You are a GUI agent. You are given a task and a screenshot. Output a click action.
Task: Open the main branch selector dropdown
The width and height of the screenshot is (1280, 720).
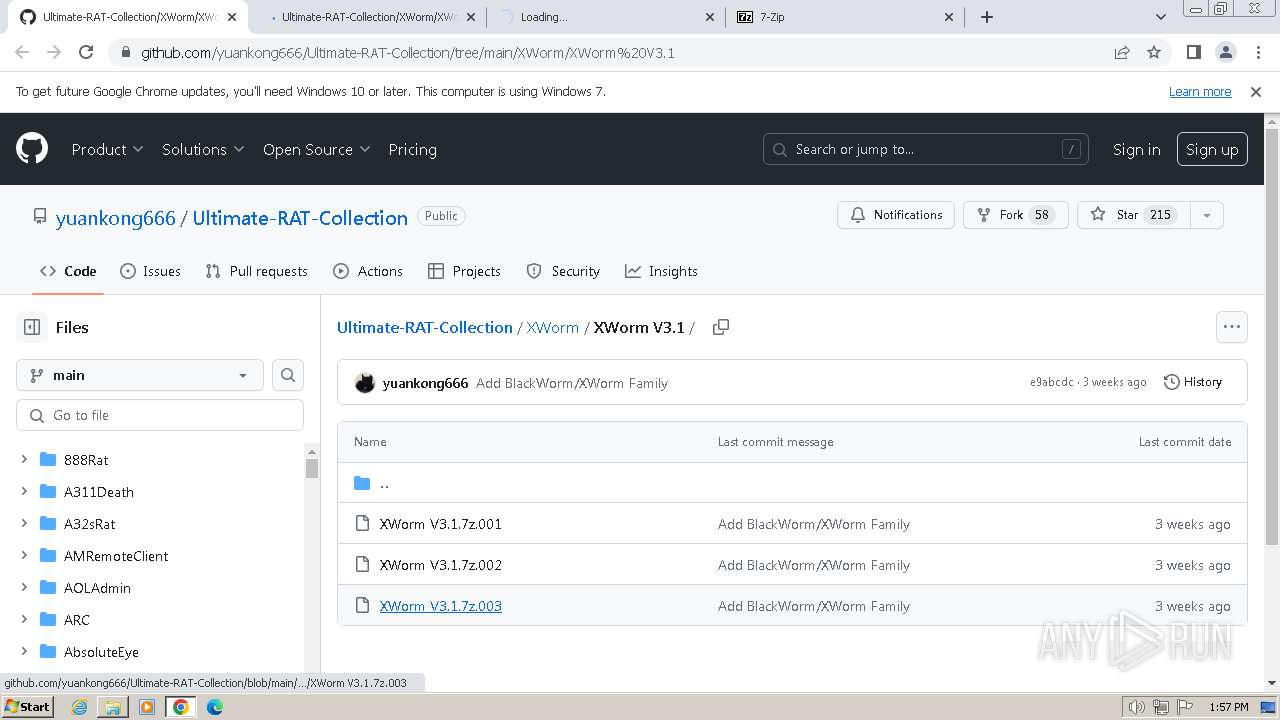pos(140,375)
